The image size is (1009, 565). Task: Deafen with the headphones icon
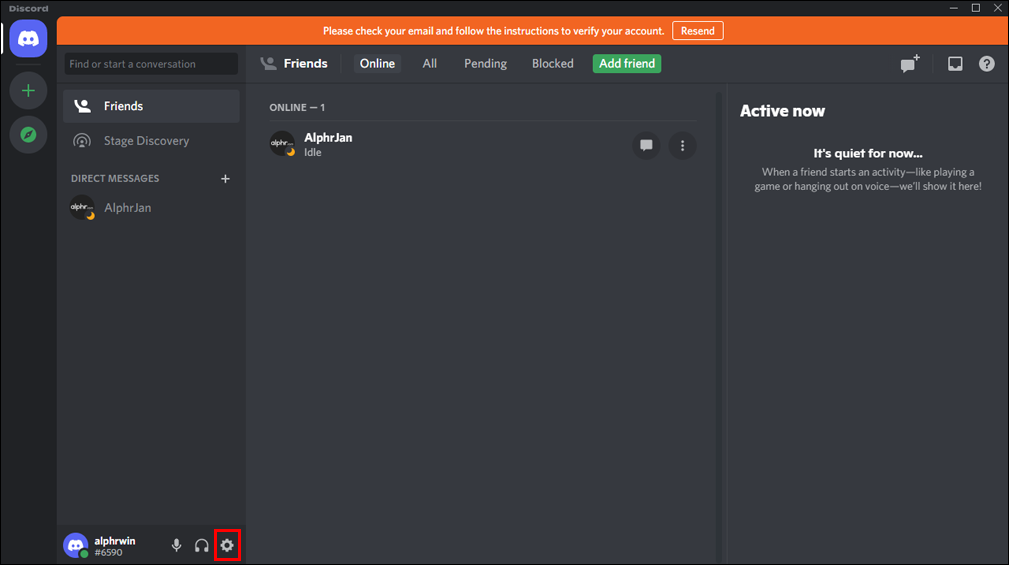pyautogui.click(x=201, y=546)
